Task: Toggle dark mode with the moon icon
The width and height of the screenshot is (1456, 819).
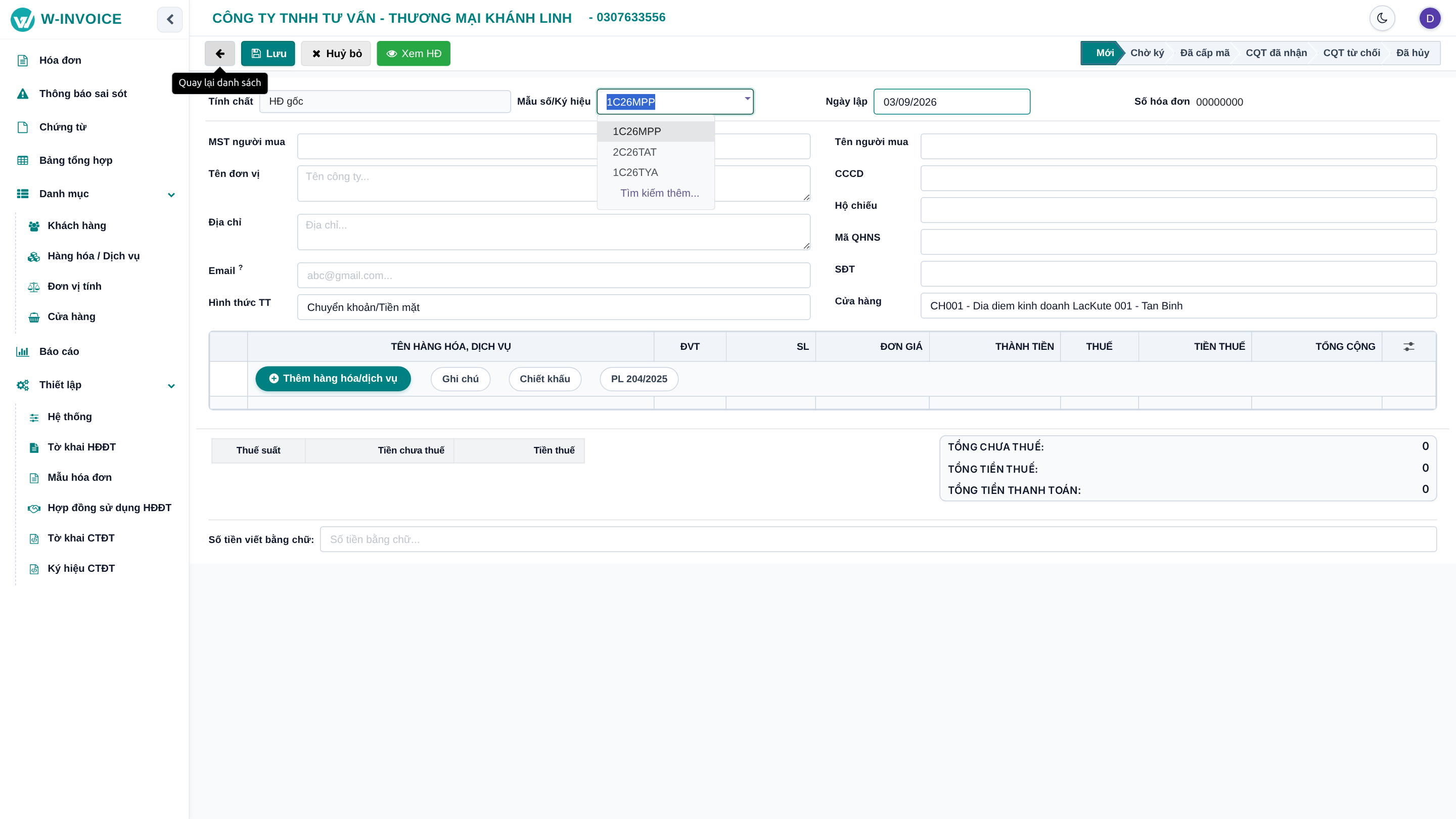Action: [1382, 18]
